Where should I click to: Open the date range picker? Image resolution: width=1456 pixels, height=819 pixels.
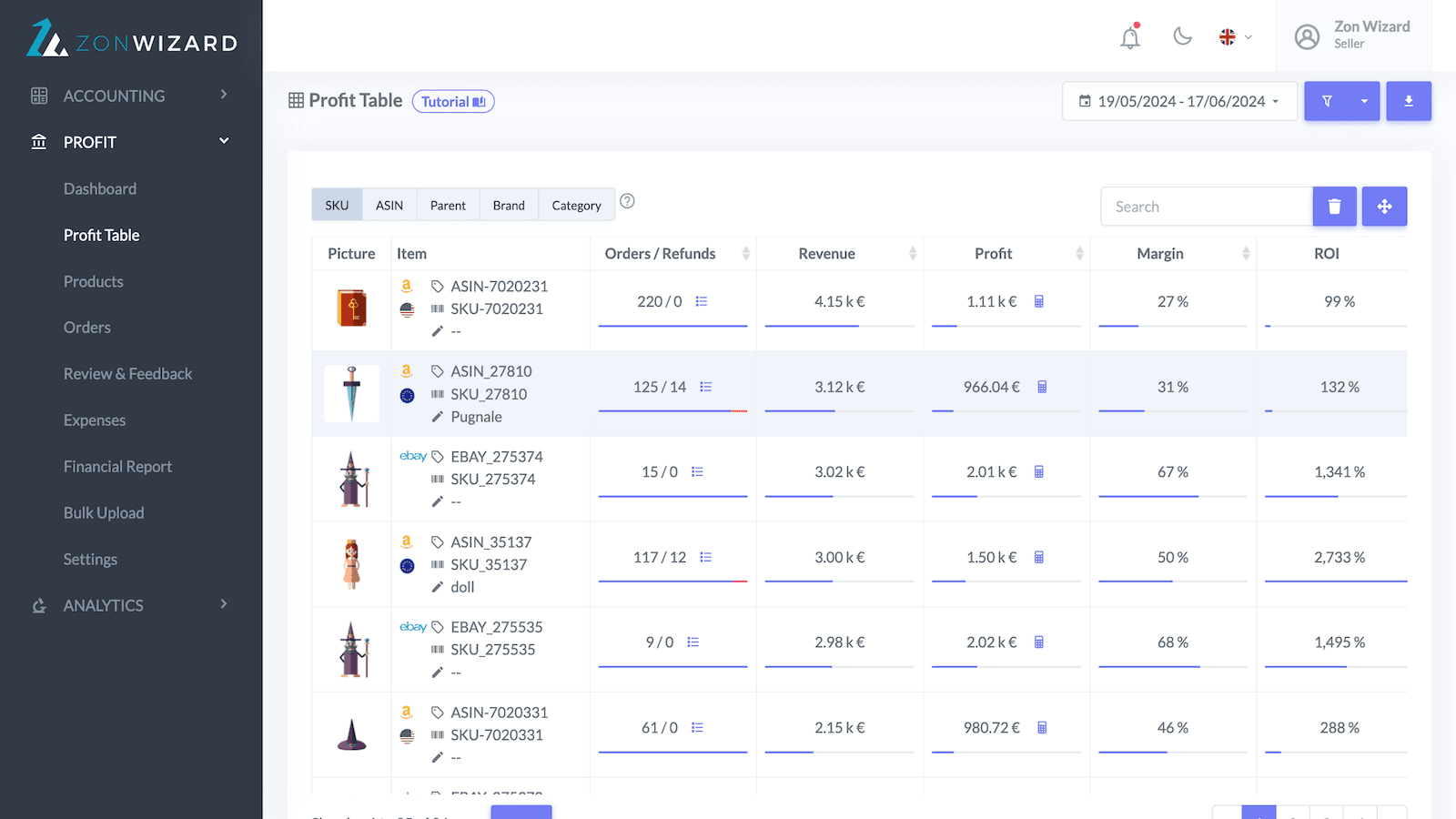tap(1178, 101)
